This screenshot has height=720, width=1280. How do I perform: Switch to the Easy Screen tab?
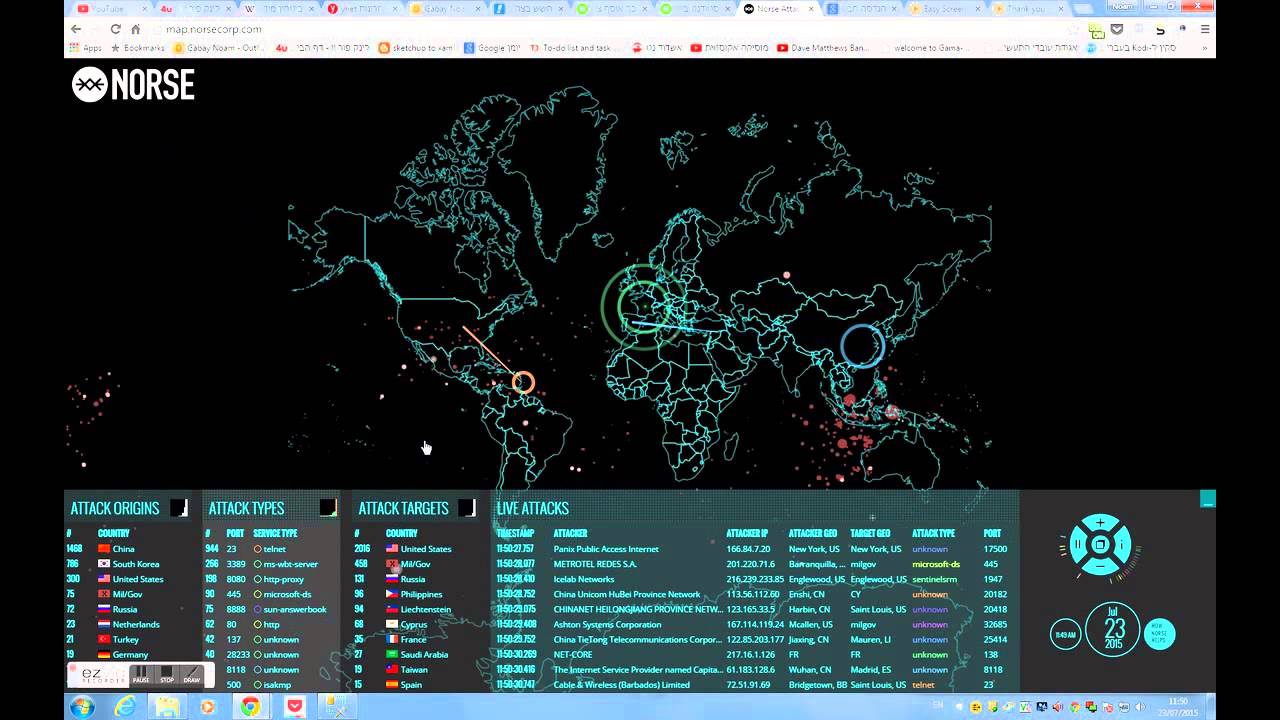945,8
